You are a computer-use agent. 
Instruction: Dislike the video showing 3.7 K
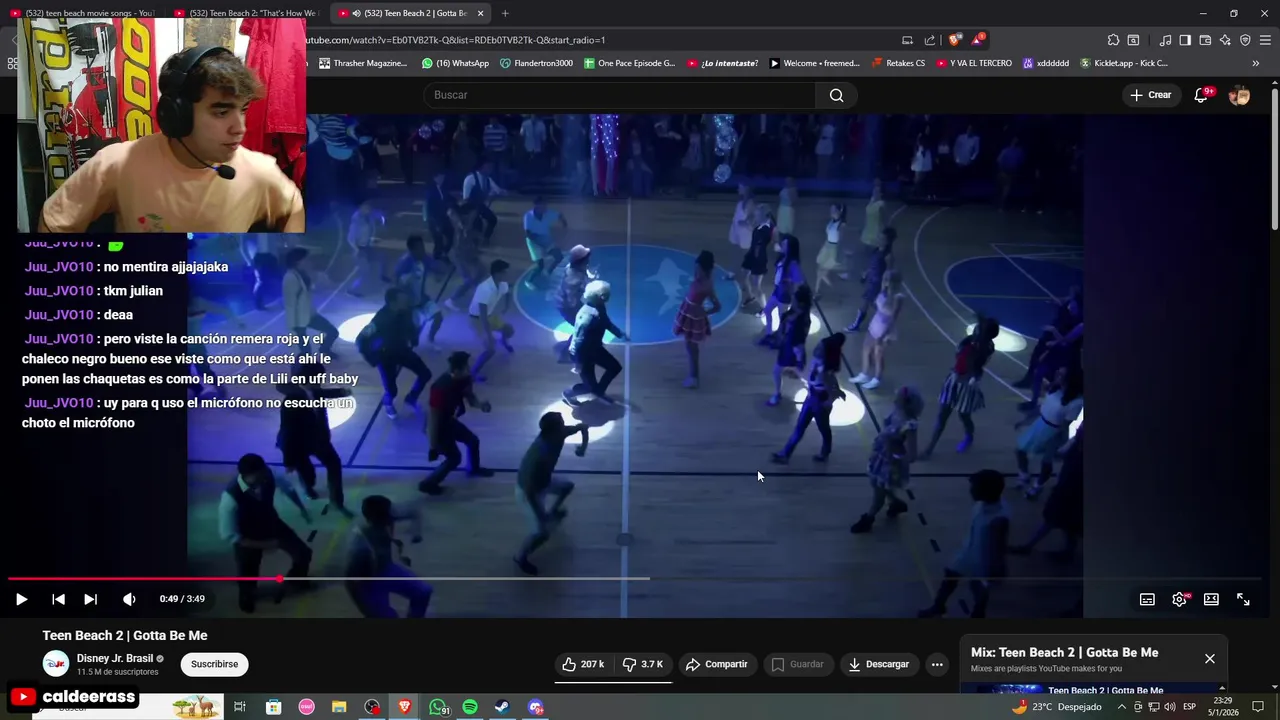(643, 664)
